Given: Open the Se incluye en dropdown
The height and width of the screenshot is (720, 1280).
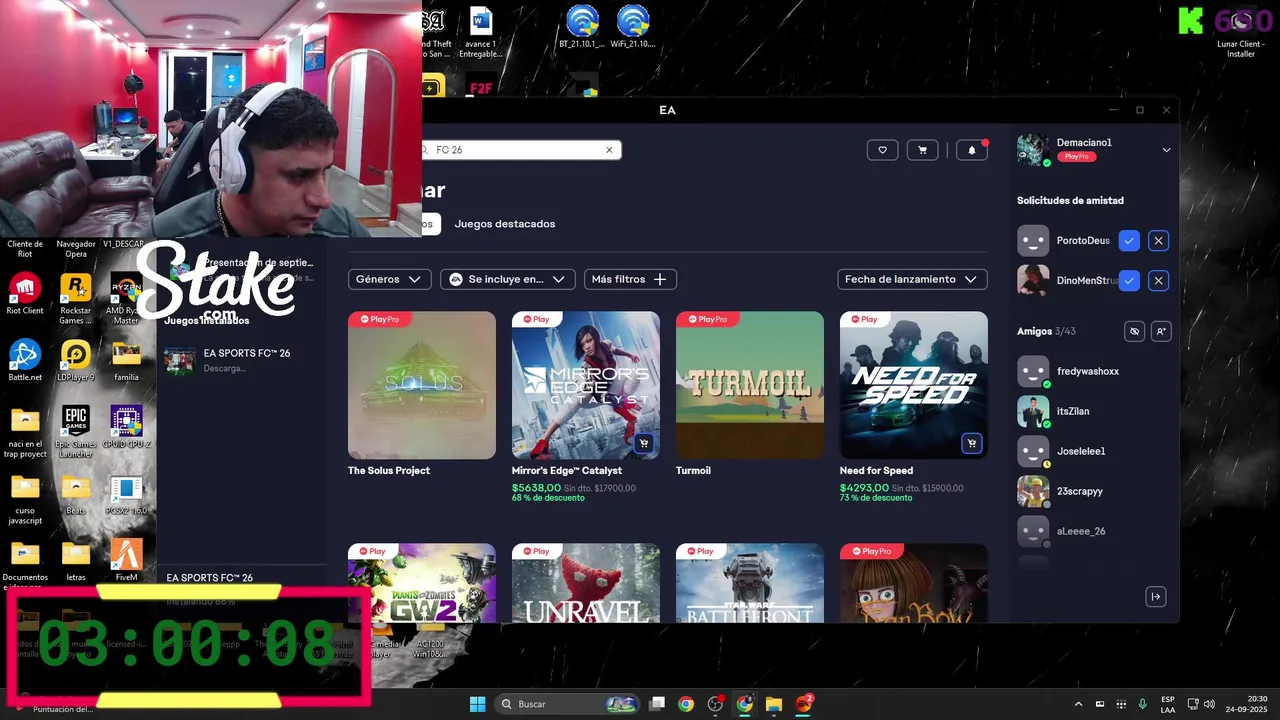Looking at the screenshot, I should click(x=508, y=279).
